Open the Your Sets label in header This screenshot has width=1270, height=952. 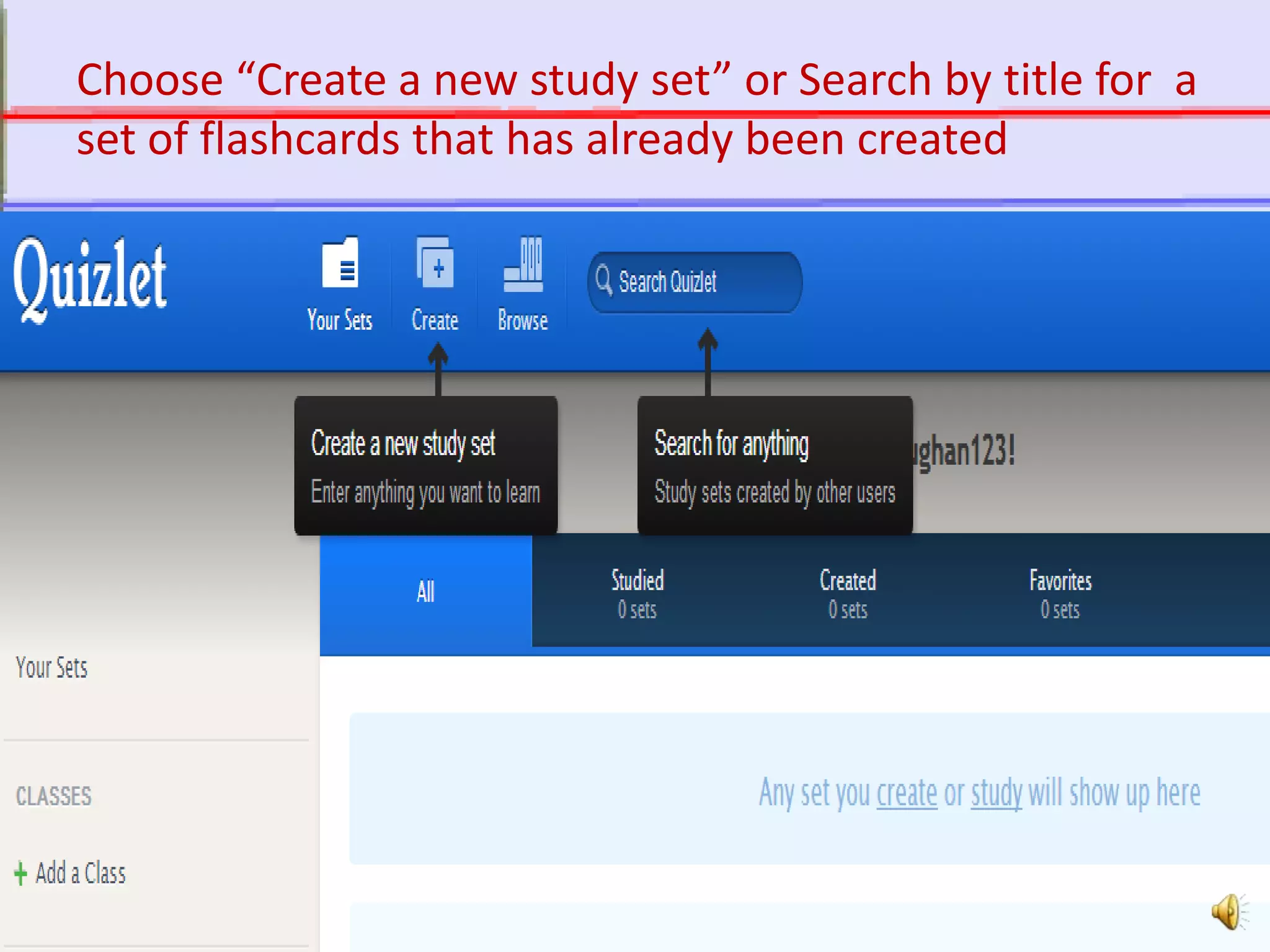pos(340,320)
